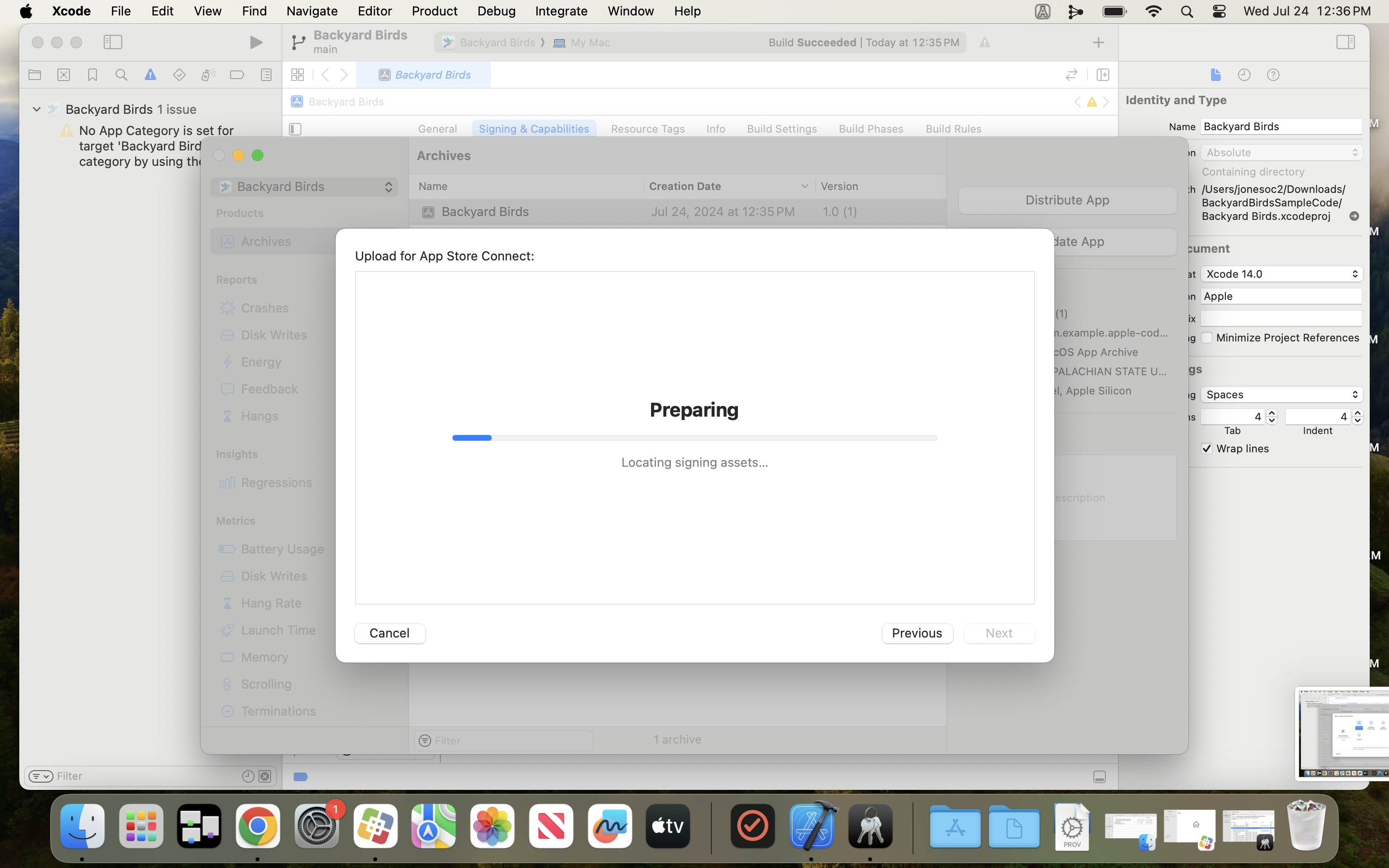Click the Previous button in upload dialog
This screenshot has width=1389, height=868.
tap(917, 633)
